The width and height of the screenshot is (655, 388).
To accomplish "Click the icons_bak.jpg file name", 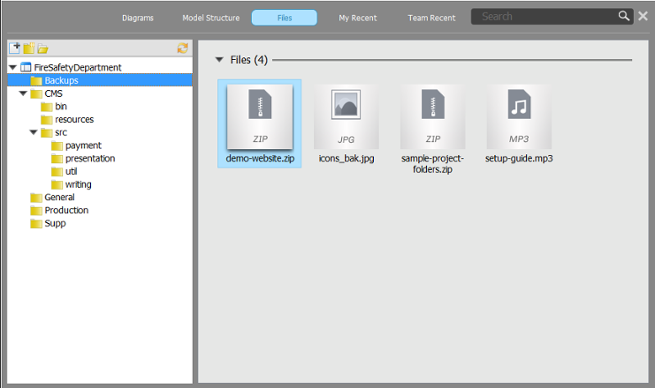I will 346,159.
